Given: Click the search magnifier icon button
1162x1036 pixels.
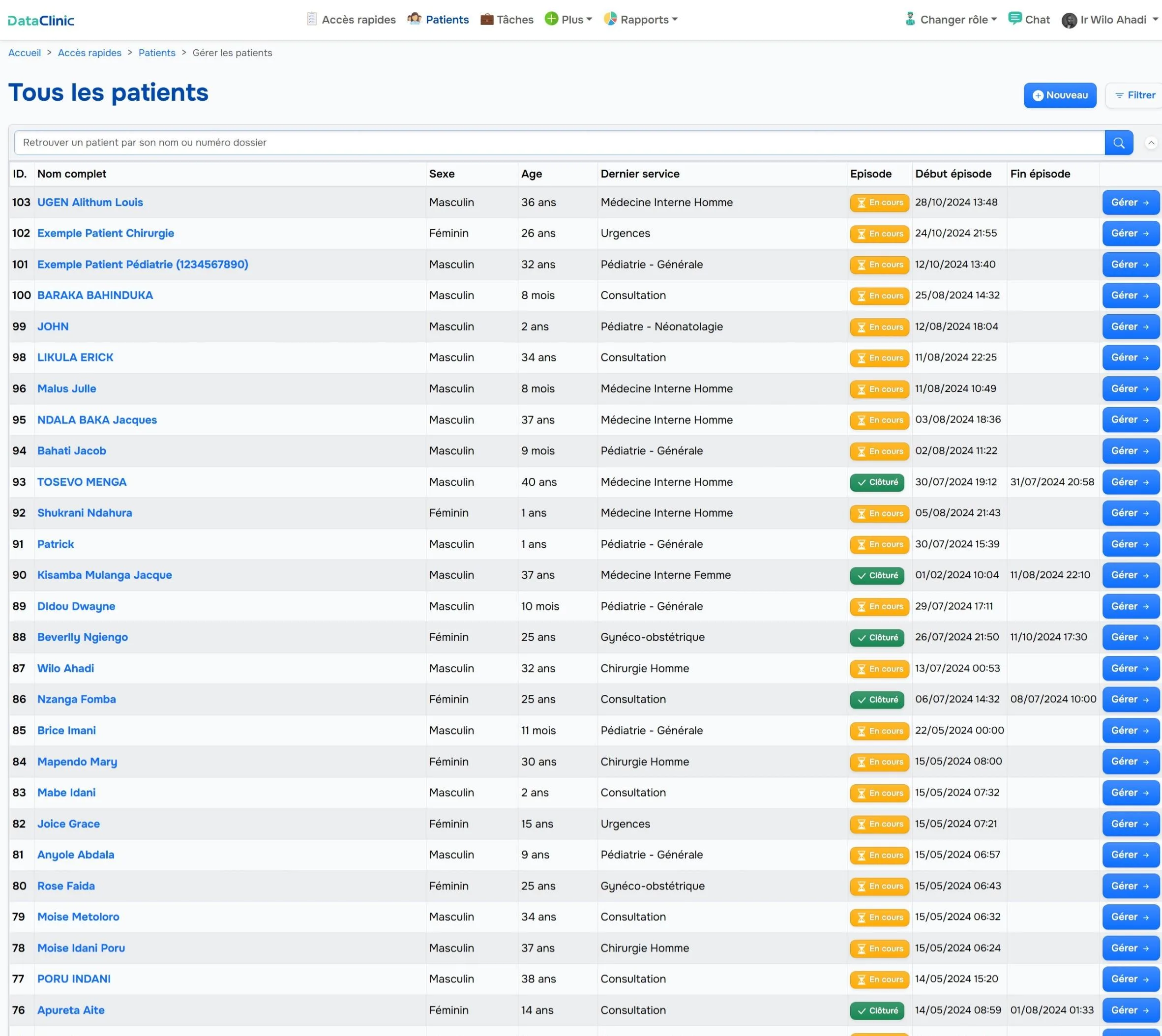Looking at the screenshot, I should click(x=1119, y=142).
